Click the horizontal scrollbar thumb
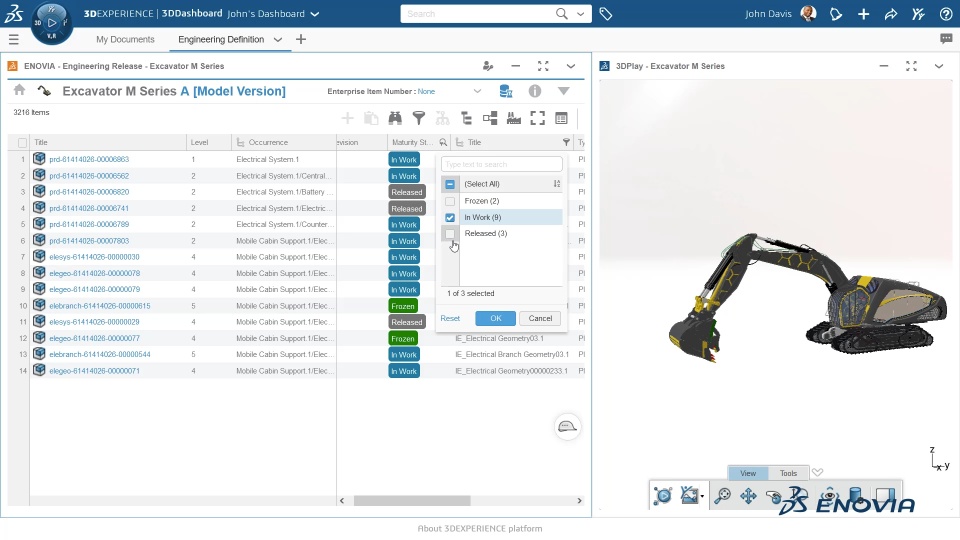The image size is (960, 540). click(412, 501)
